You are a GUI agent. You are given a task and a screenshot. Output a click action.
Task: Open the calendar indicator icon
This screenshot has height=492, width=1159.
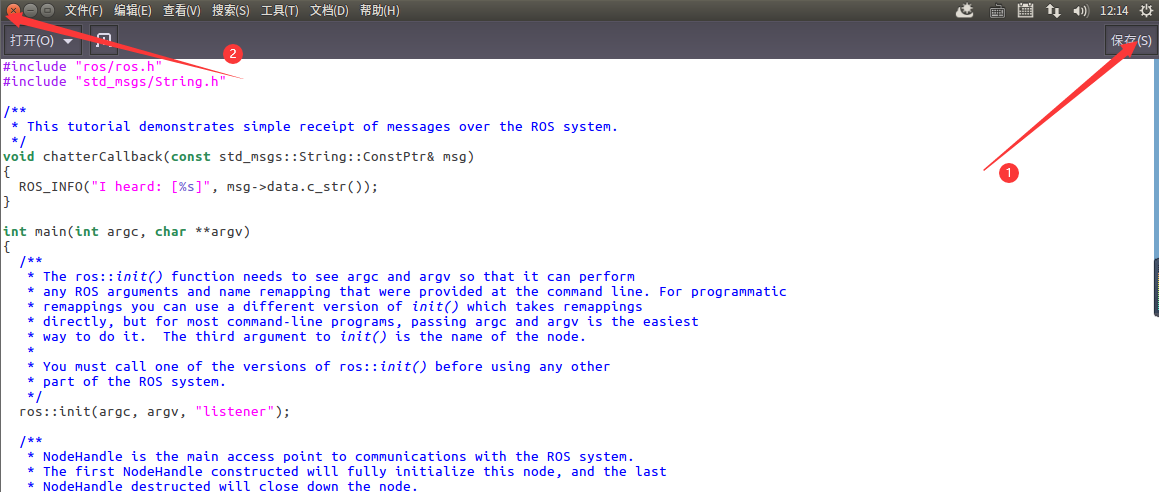pyautogui.click(x=1024, y=10)
